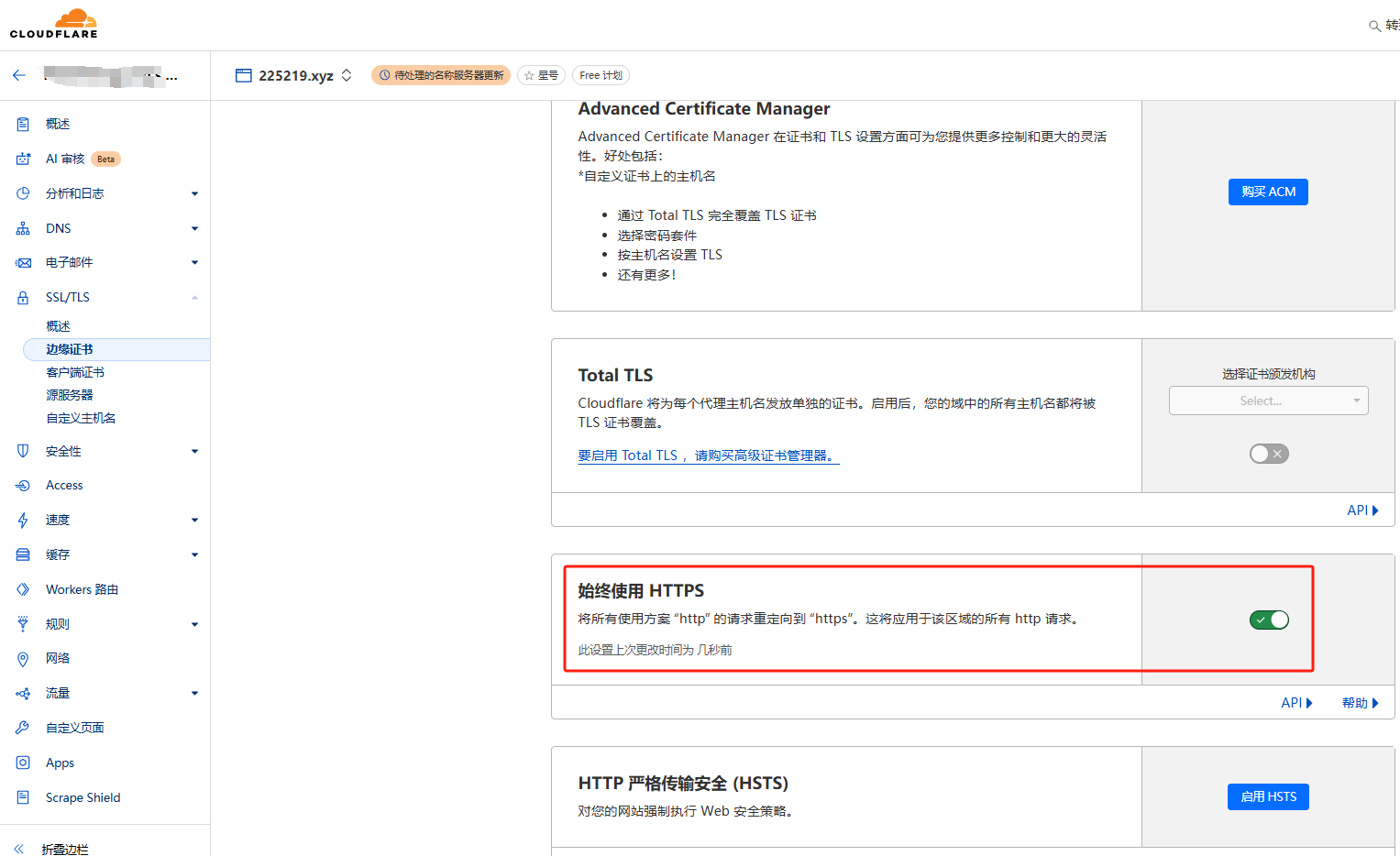Open the 购买高级证书管理器 link
The image size is (1400, 856).
708,455
